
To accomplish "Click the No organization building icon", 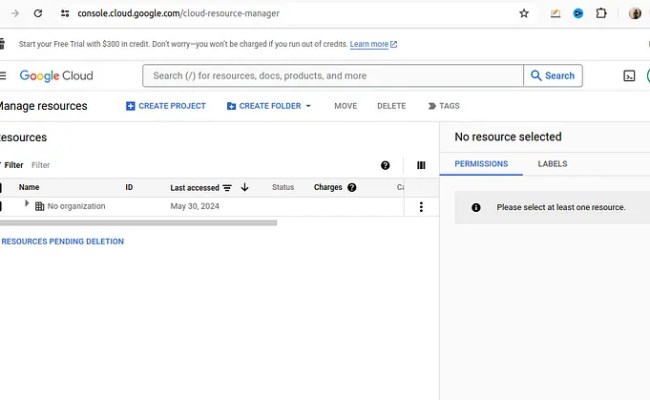I will (x=39, y=206).
